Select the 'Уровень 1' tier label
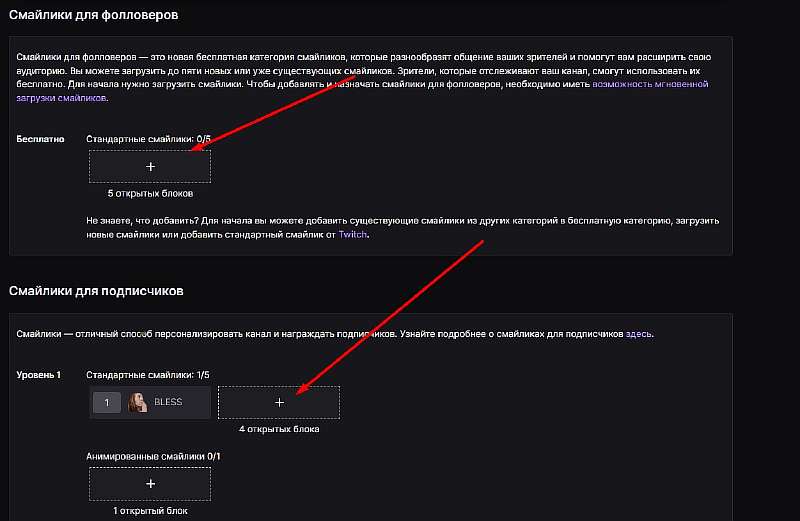Image resolution: width=800 pixels, height=521 pixels. [x=39, y=375]
